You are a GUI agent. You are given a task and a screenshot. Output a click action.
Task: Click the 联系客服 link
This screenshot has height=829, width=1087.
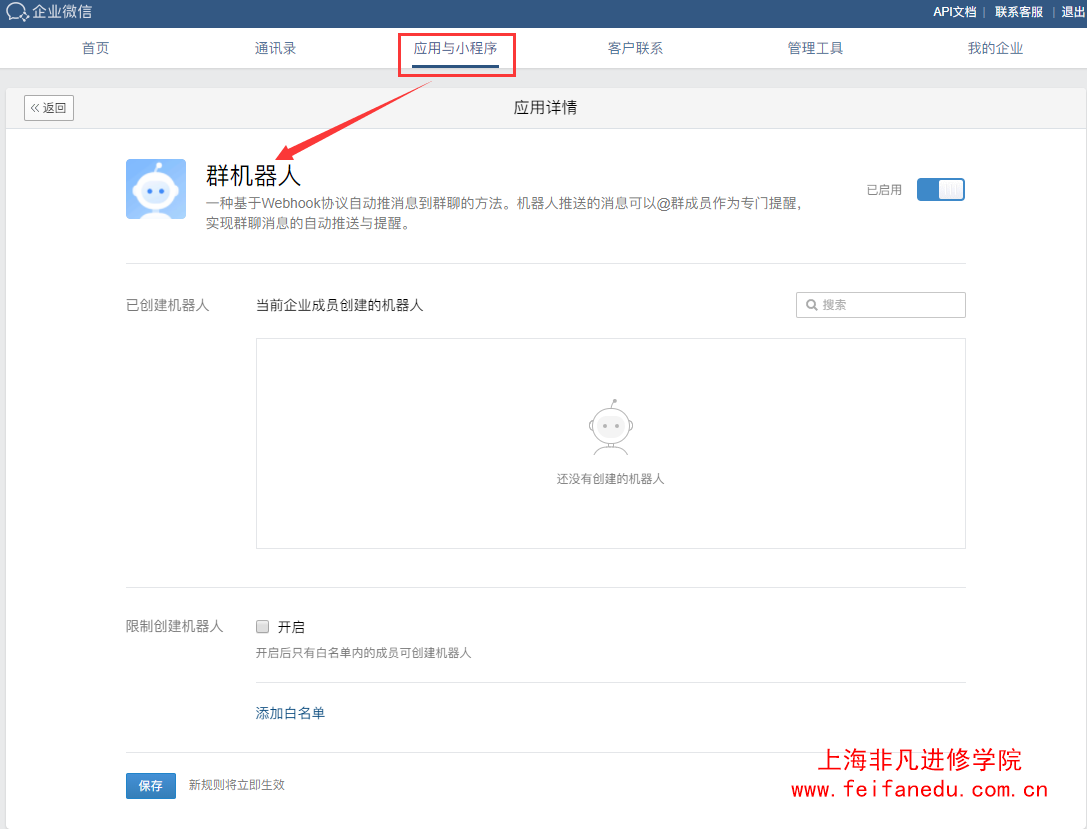pyautogui.click(x=1018, y=12)
